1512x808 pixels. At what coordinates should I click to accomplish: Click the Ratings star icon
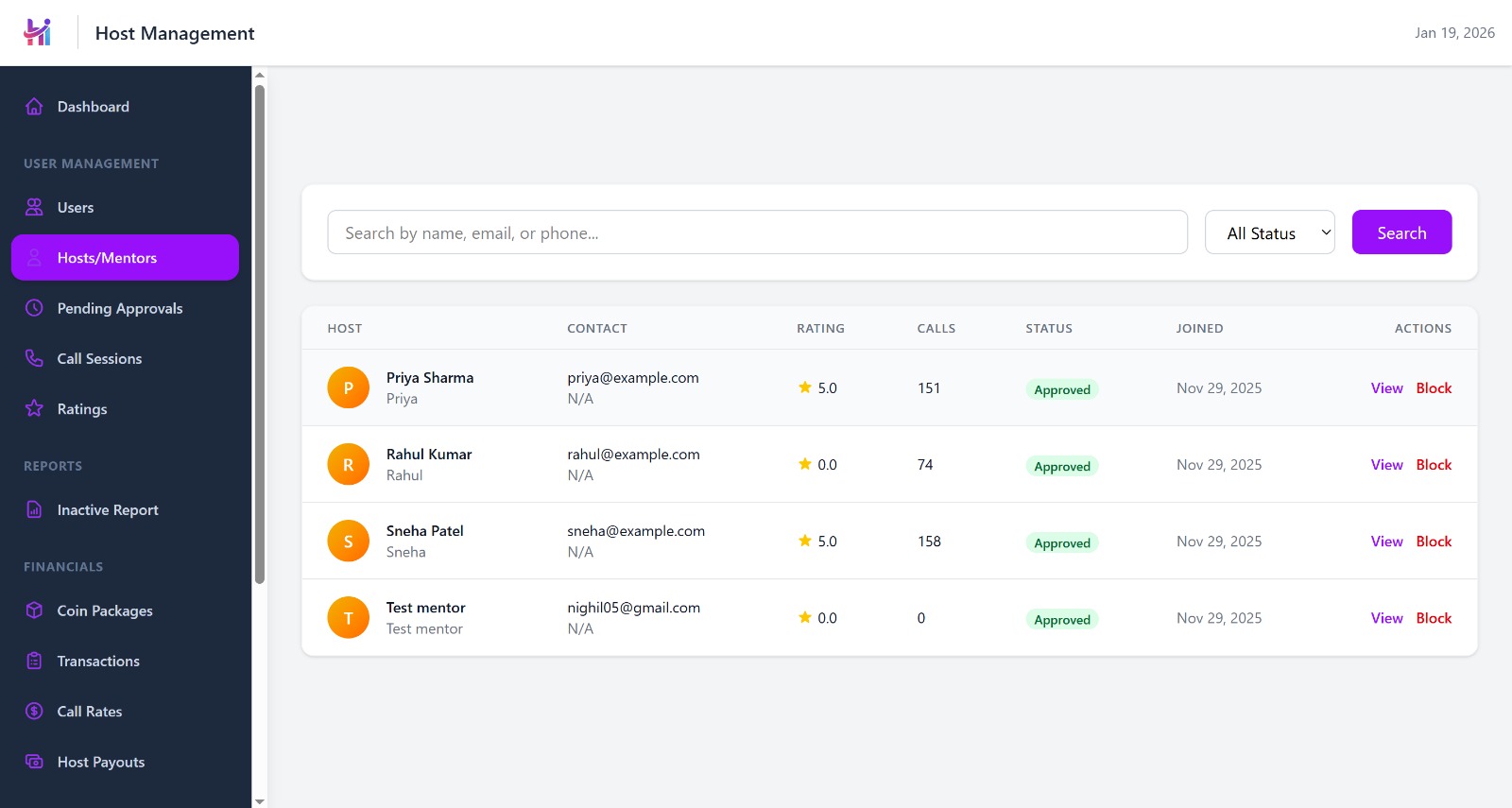[x=34, y=408]
